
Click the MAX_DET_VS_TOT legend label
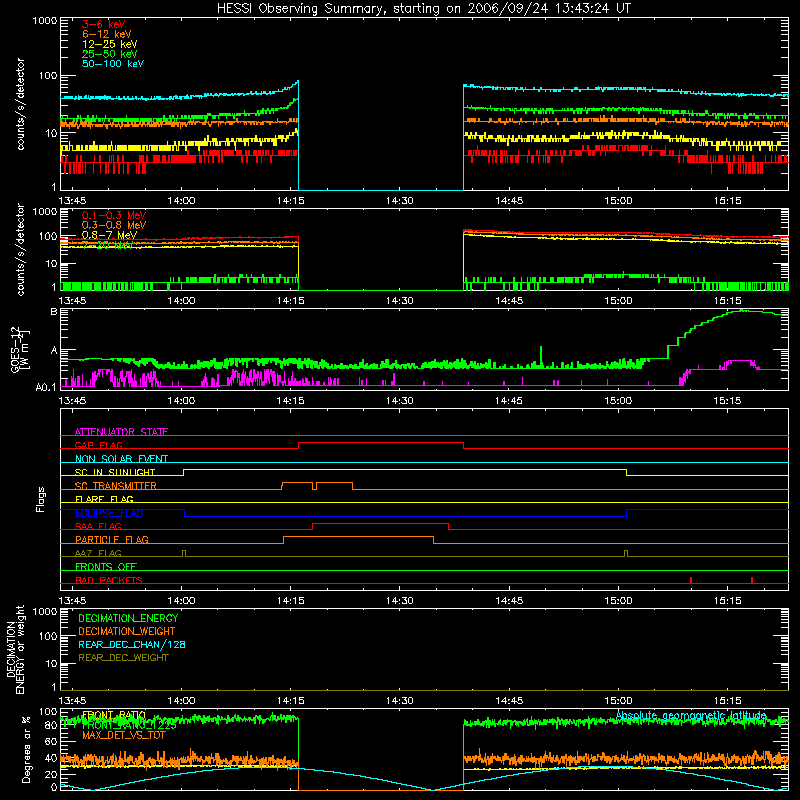coord(123,735)
